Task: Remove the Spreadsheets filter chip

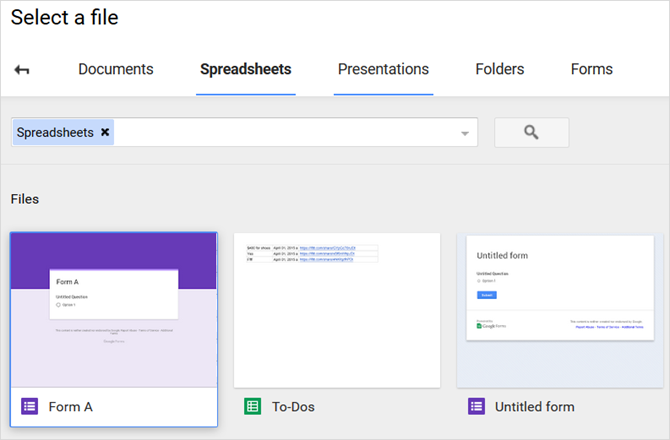Action: click(x=105, y=132)
